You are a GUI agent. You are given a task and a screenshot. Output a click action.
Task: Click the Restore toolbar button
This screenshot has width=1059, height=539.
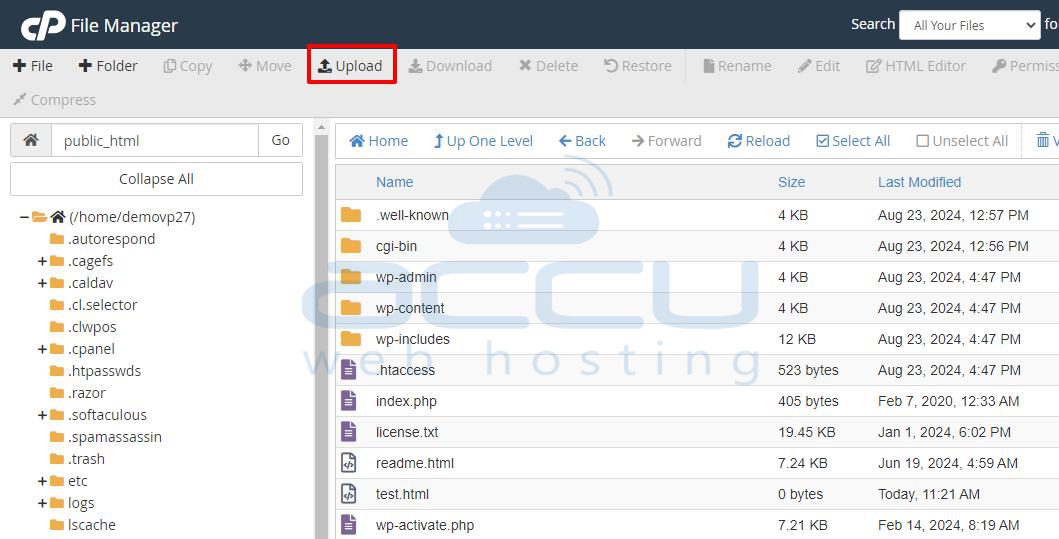(x=638, y=66)
